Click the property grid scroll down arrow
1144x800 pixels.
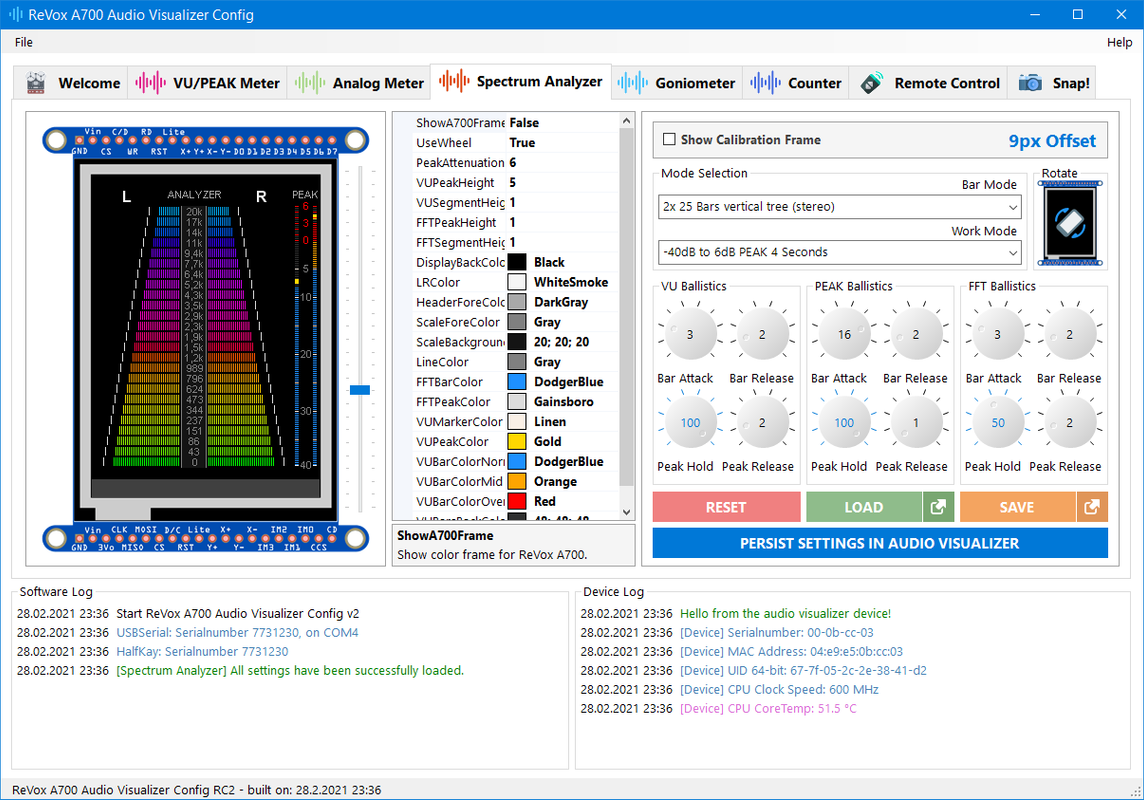point(627,513)
